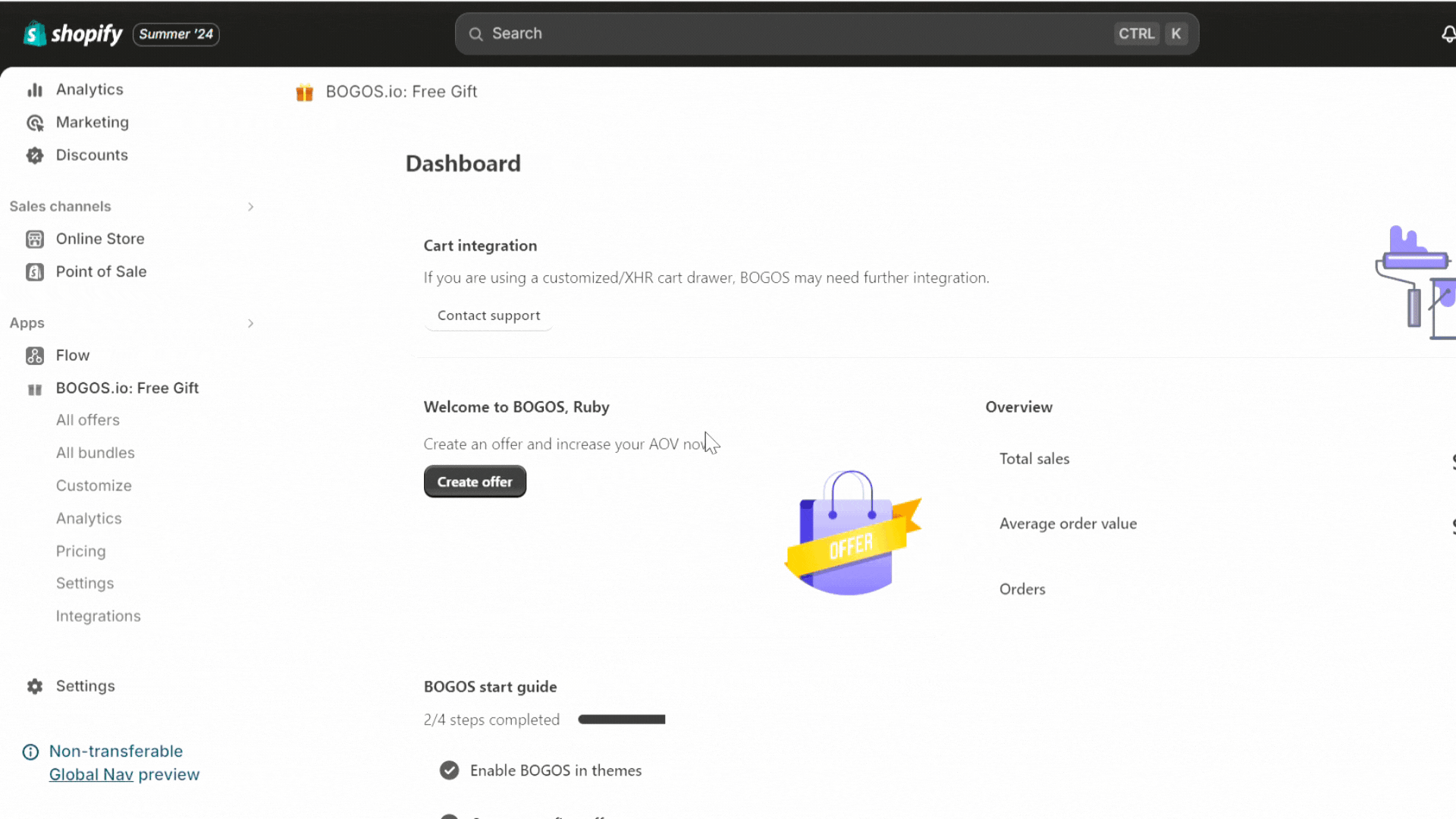Click the Shopify logo icon
The width and height of the screenshot is (1456, 819).
tap(35, 34)
